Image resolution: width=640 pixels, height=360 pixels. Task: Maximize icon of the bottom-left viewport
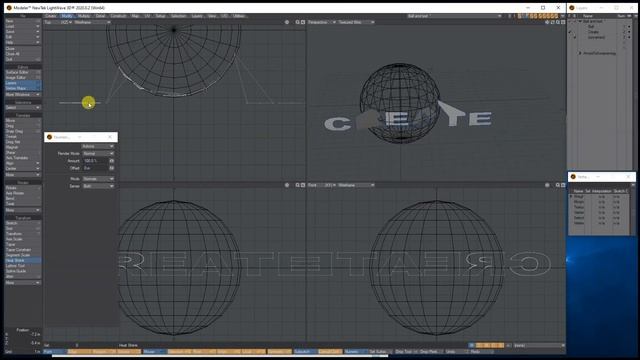(303, 185)
